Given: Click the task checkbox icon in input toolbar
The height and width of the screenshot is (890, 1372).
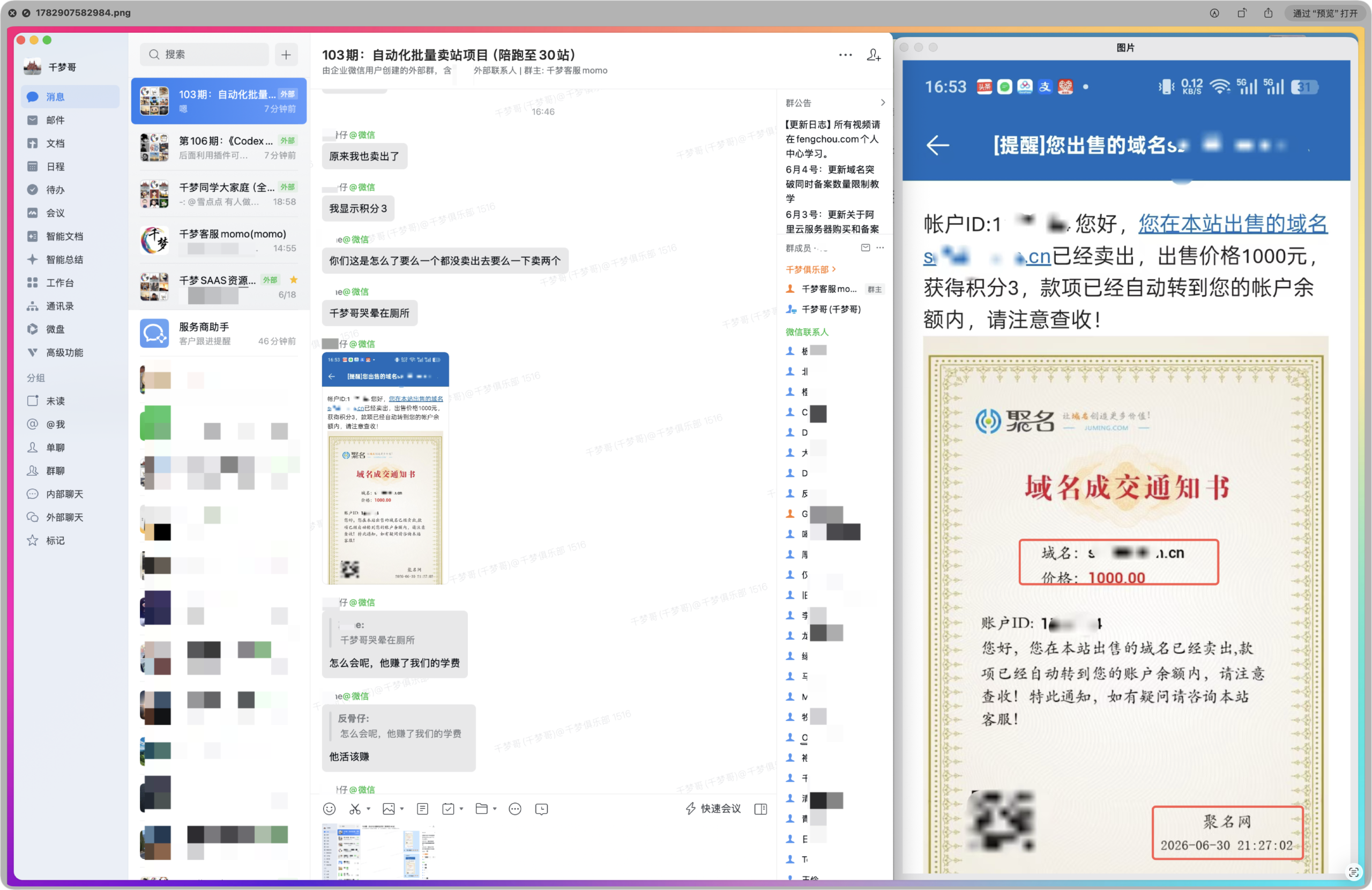Looking at the screenshot, I should pos(449,809).
